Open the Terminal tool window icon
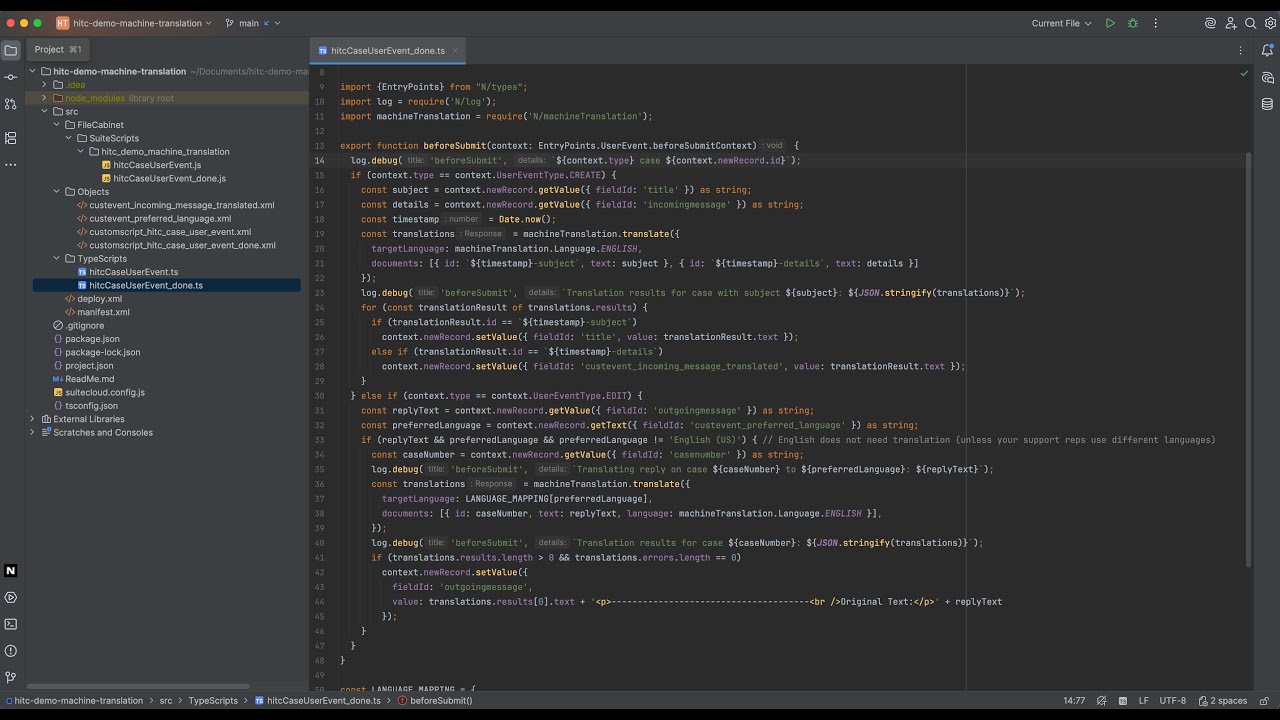Screen dimensions: 1280x720 (x=11, y=624)
